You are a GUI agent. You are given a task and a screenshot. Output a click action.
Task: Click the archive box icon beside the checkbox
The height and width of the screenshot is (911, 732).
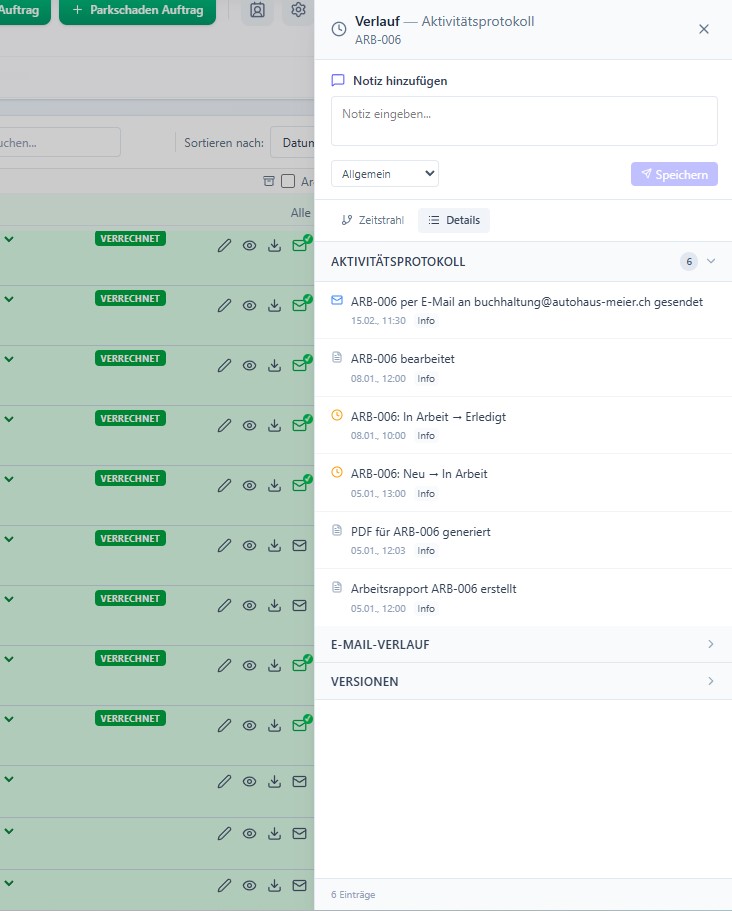pos(269,181)
